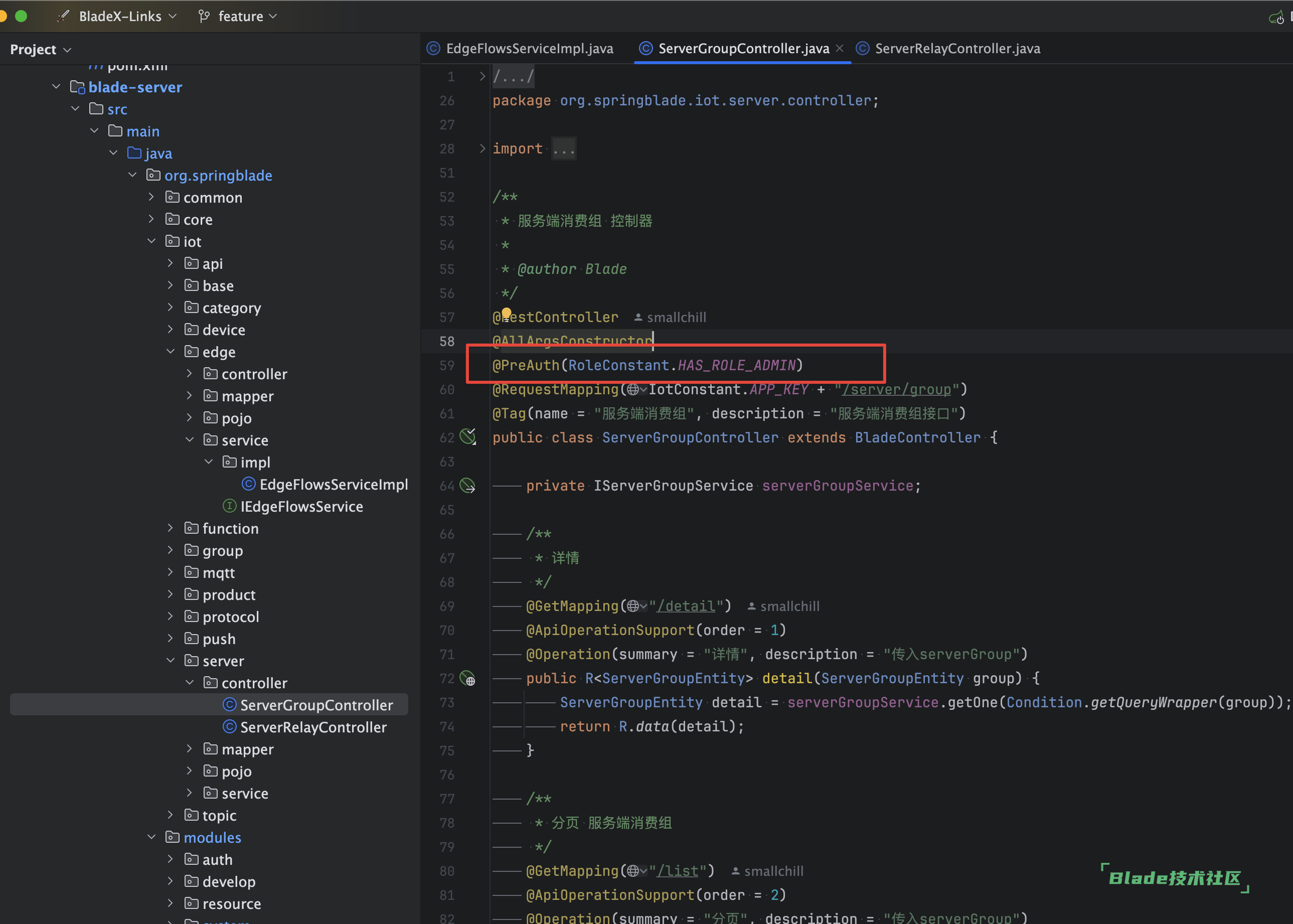Click the edge mapper package icon
Image resolution: width=1293 pixels, height=924 pixels.
pyautogui.click(x=211, y=395)
